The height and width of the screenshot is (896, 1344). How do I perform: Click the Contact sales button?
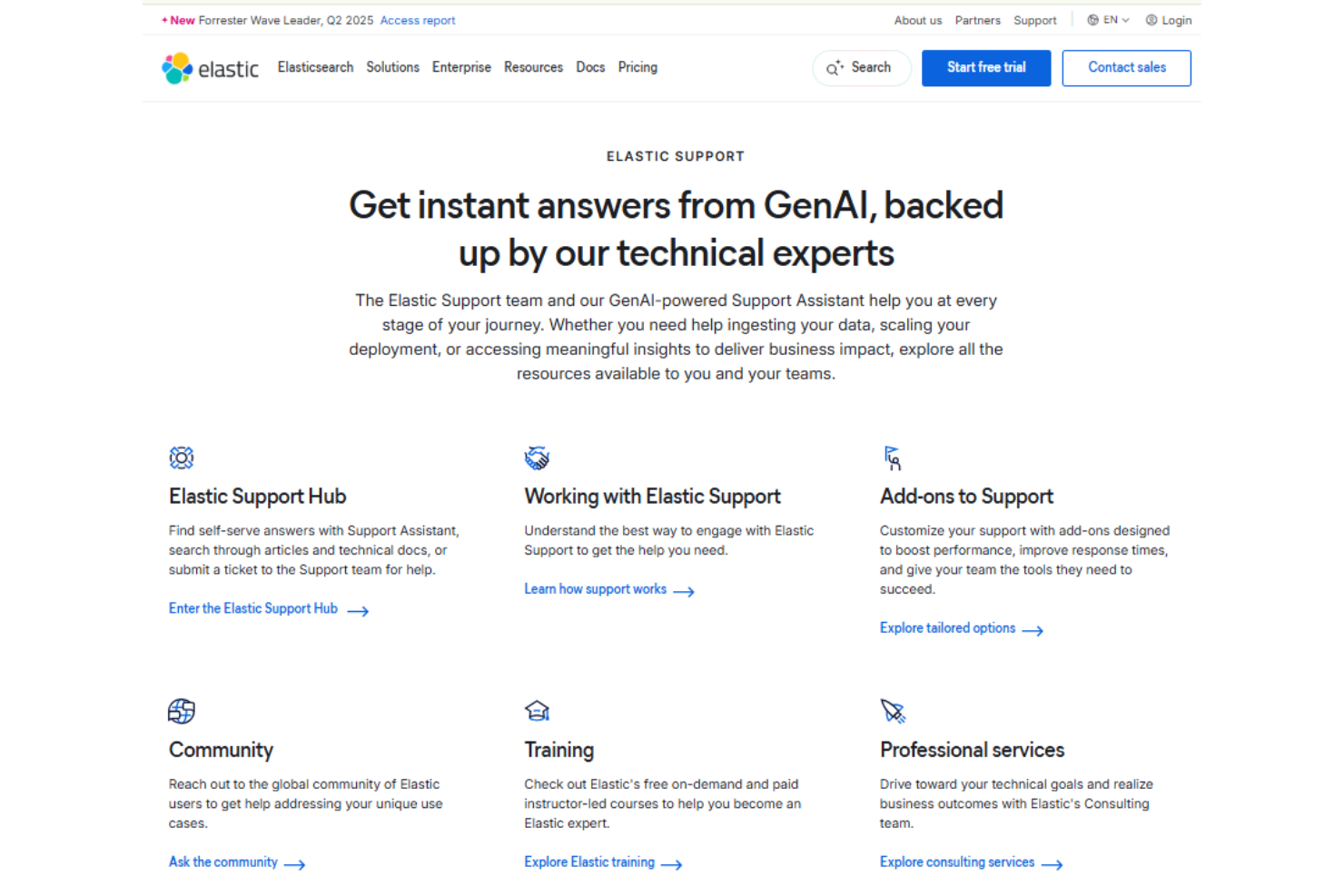pos(1126,68)
